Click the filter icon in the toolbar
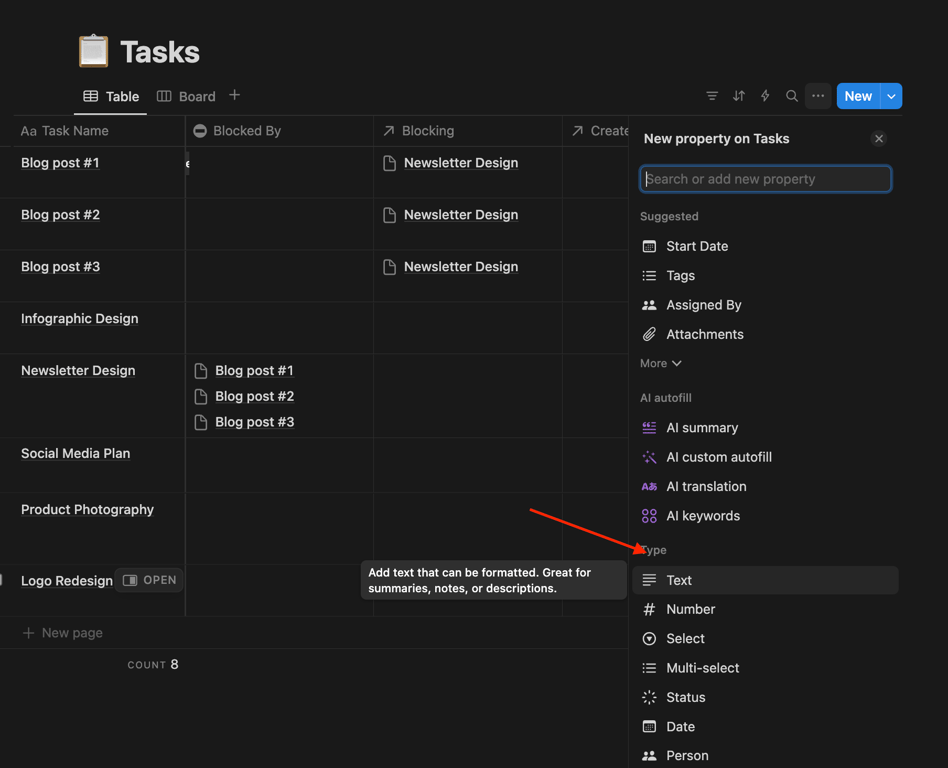This screenshot has width=948, height=768. point(712,96)
